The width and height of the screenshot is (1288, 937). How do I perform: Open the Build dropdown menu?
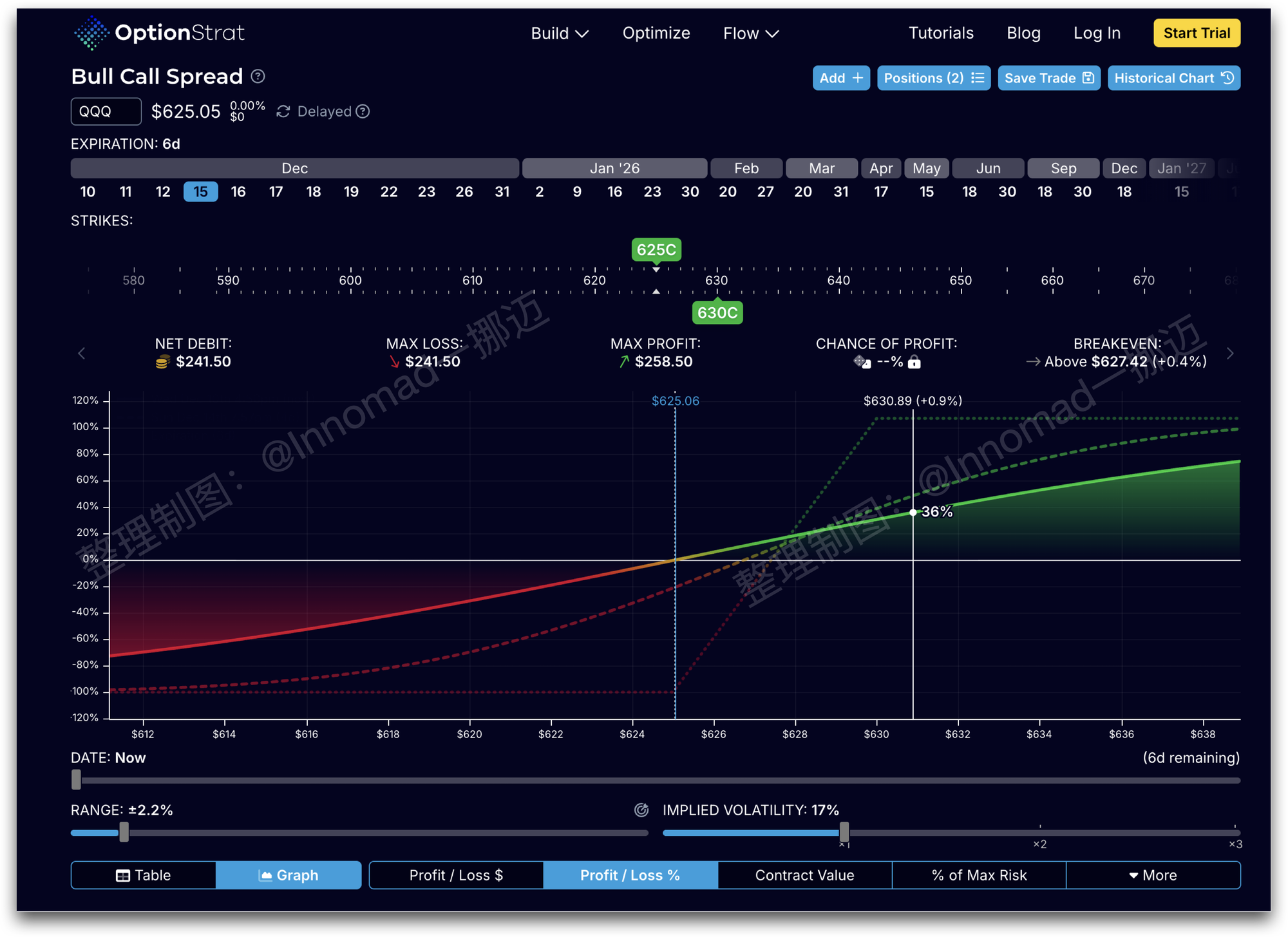tap(559, 33)
